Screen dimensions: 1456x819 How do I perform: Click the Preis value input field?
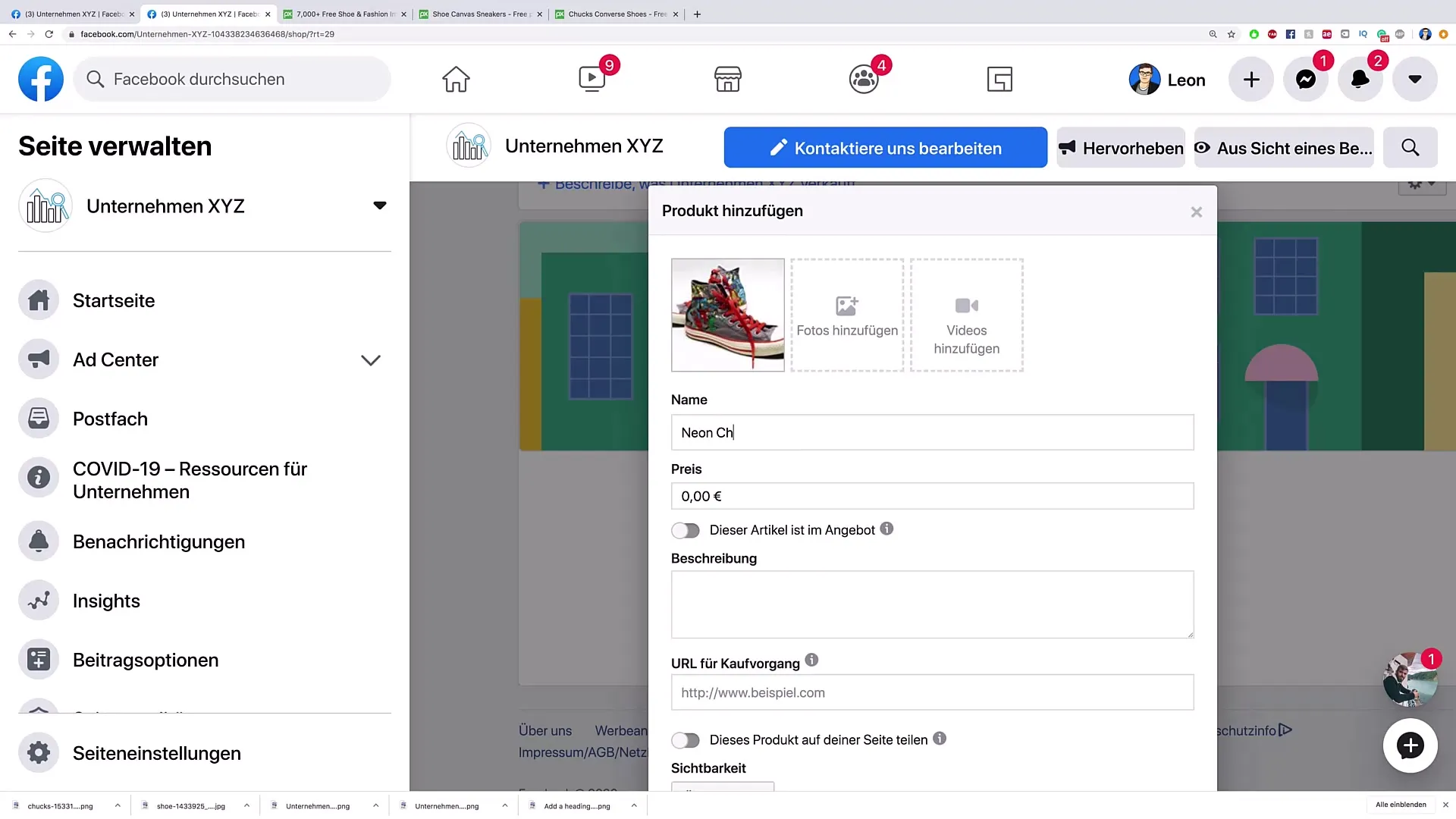pos(932,496)
